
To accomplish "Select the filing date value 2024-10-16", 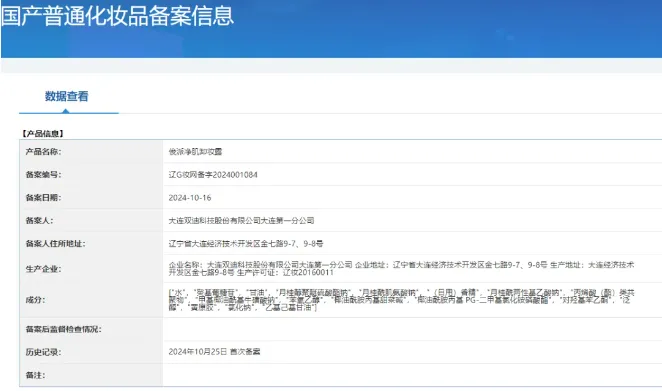I will (x=190, y=198).
